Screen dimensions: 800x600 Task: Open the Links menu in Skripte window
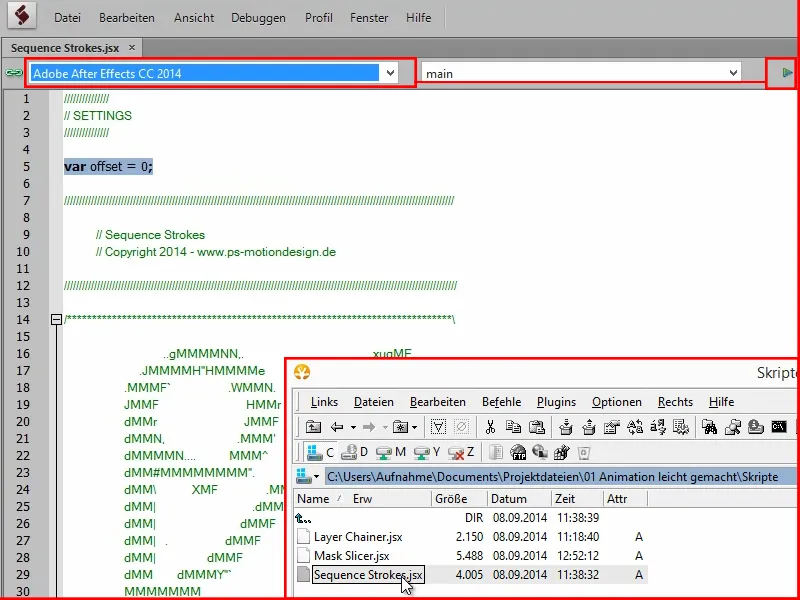[x=324, y=402]
